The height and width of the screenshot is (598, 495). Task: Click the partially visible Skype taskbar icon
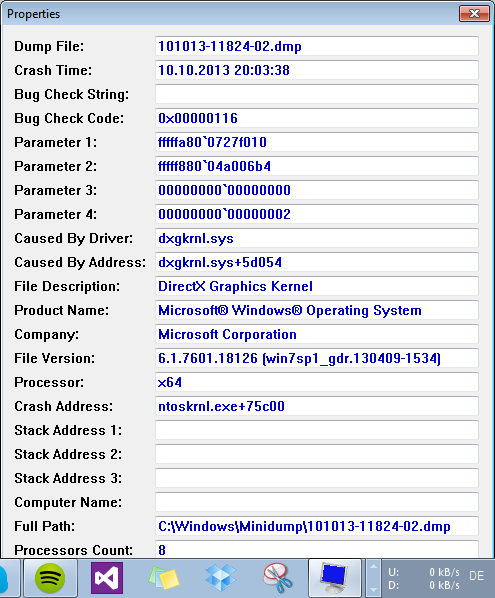click(x=5, y=578)
